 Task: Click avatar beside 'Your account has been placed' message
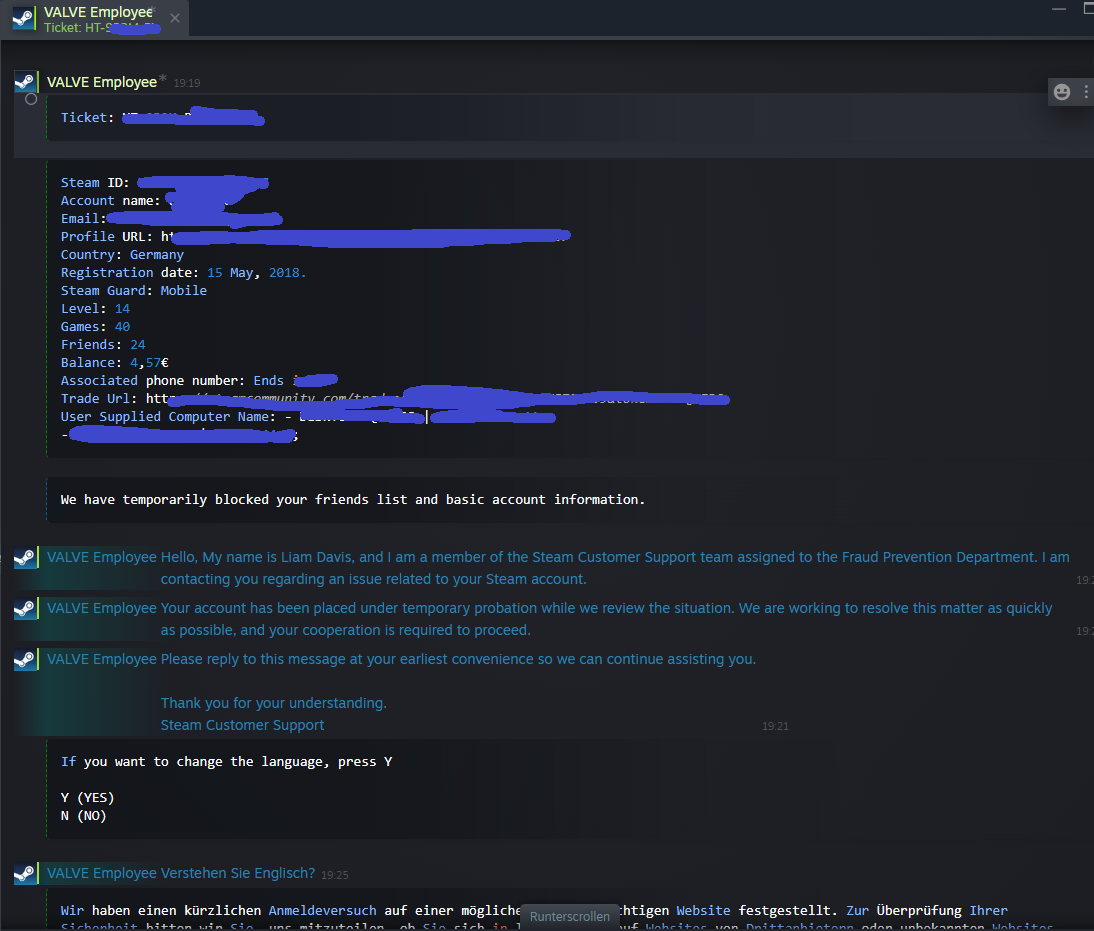pos(26,609)
